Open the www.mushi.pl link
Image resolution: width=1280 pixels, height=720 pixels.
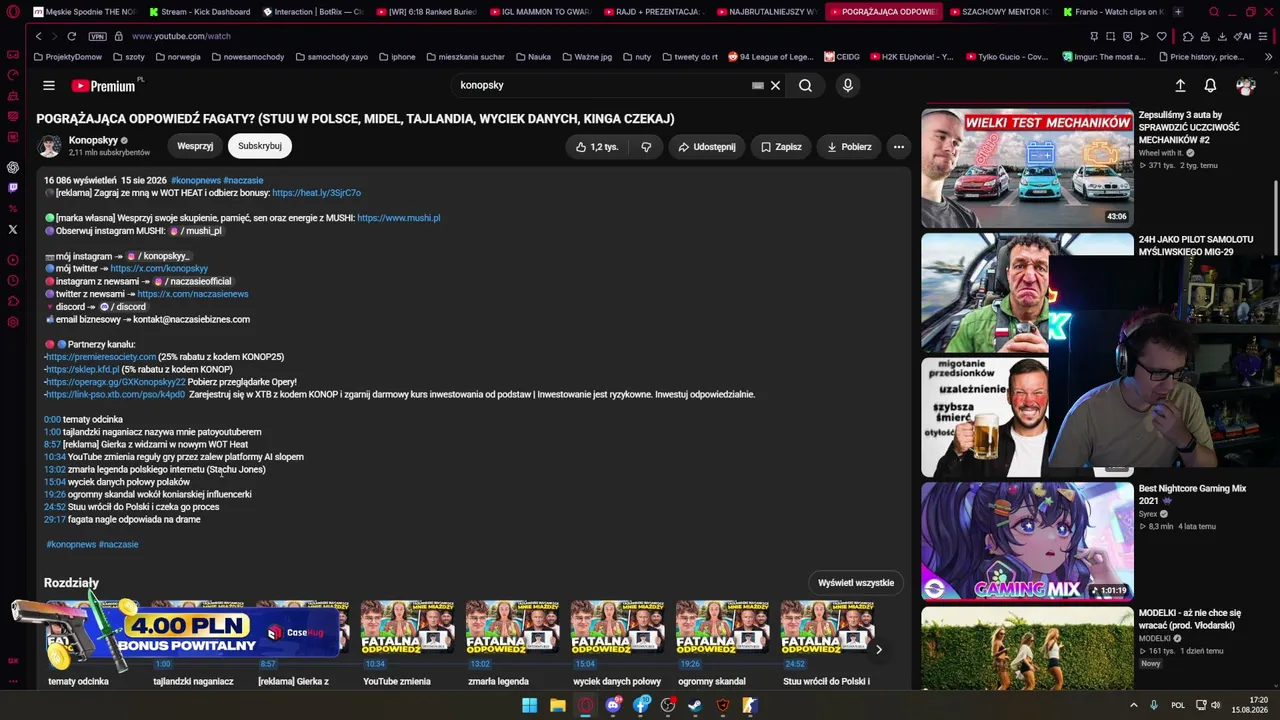[398, 218]
